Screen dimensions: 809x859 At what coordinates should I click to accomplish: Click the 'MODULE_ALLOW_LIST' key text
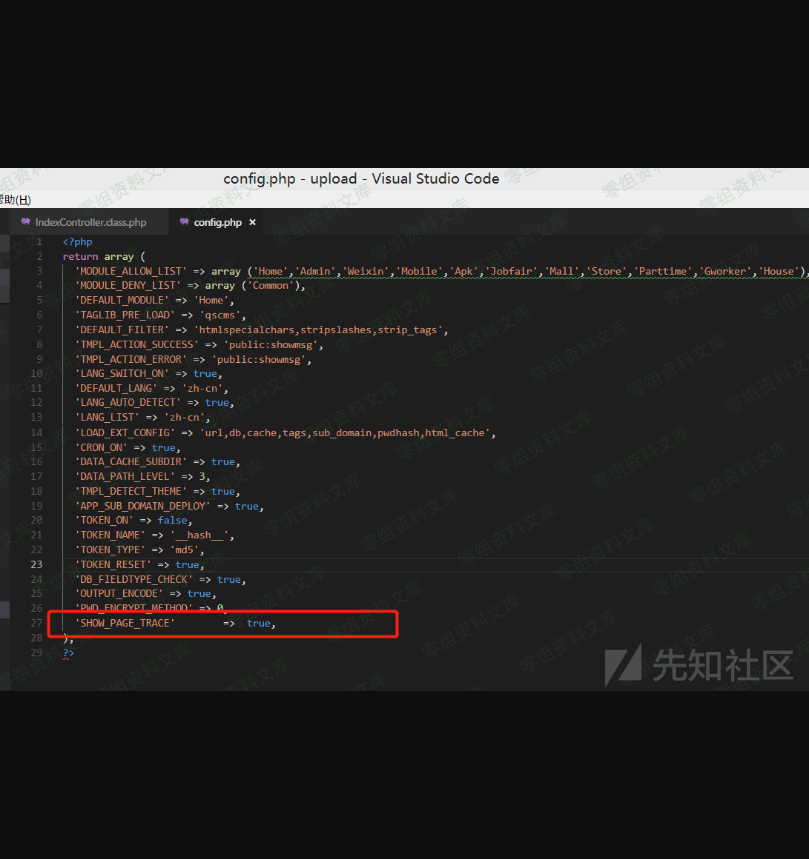[130, 271]
